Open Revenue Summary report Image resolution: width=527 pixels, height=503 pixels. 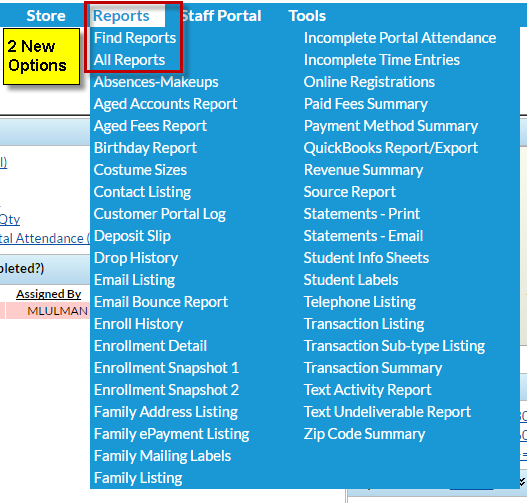(x=363, y=170)
